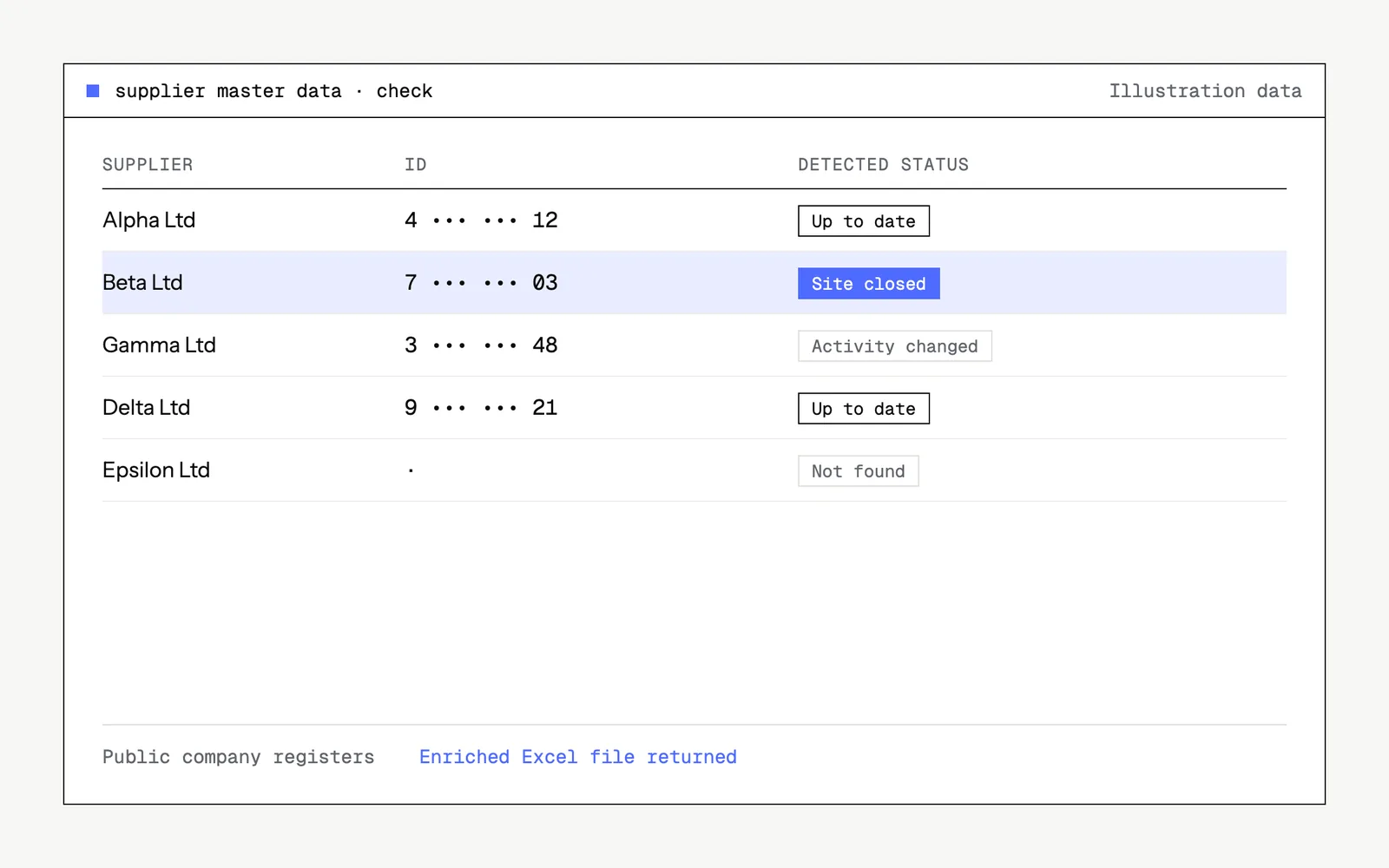The image size is (1389, 868).
Task: Click the DETECTED STATUS column header
Action: point(883,165)
